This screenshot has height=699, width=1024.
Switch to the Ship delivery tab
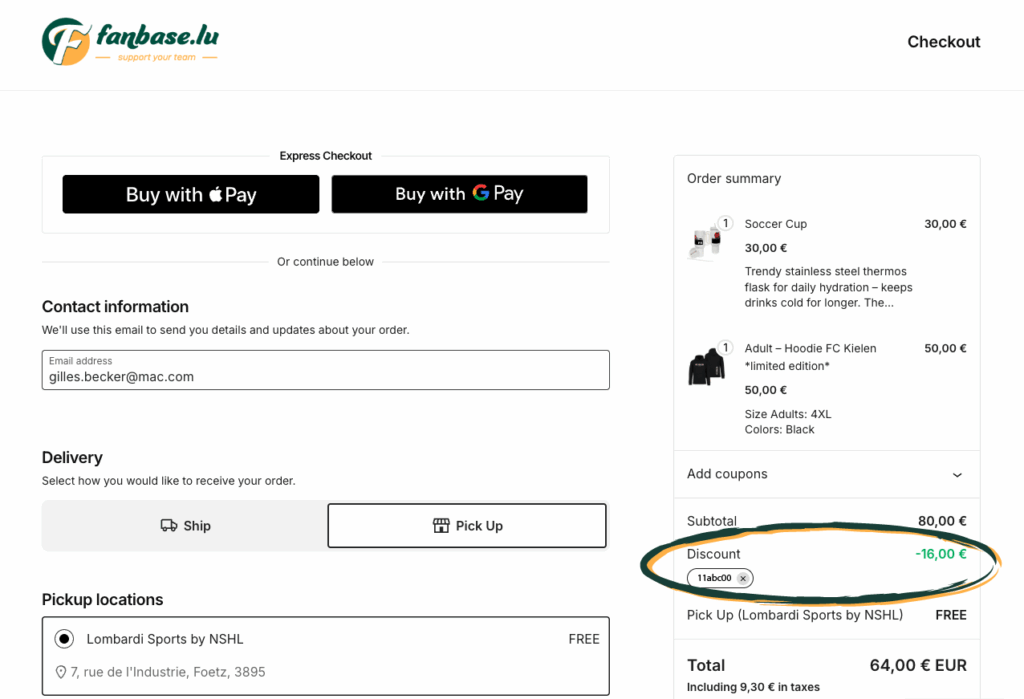[x=185, y=526]
